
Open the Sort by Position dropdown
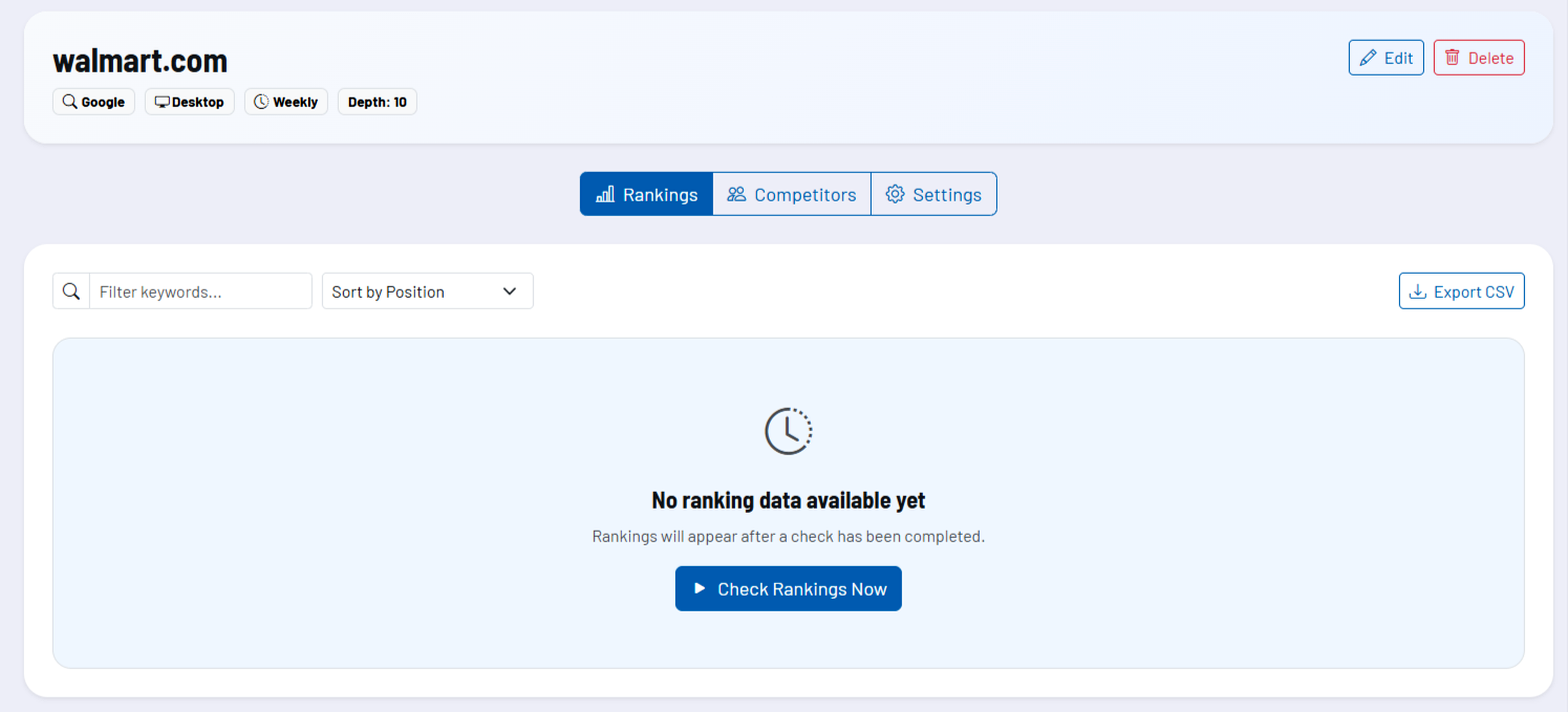(x=427, y=292)
